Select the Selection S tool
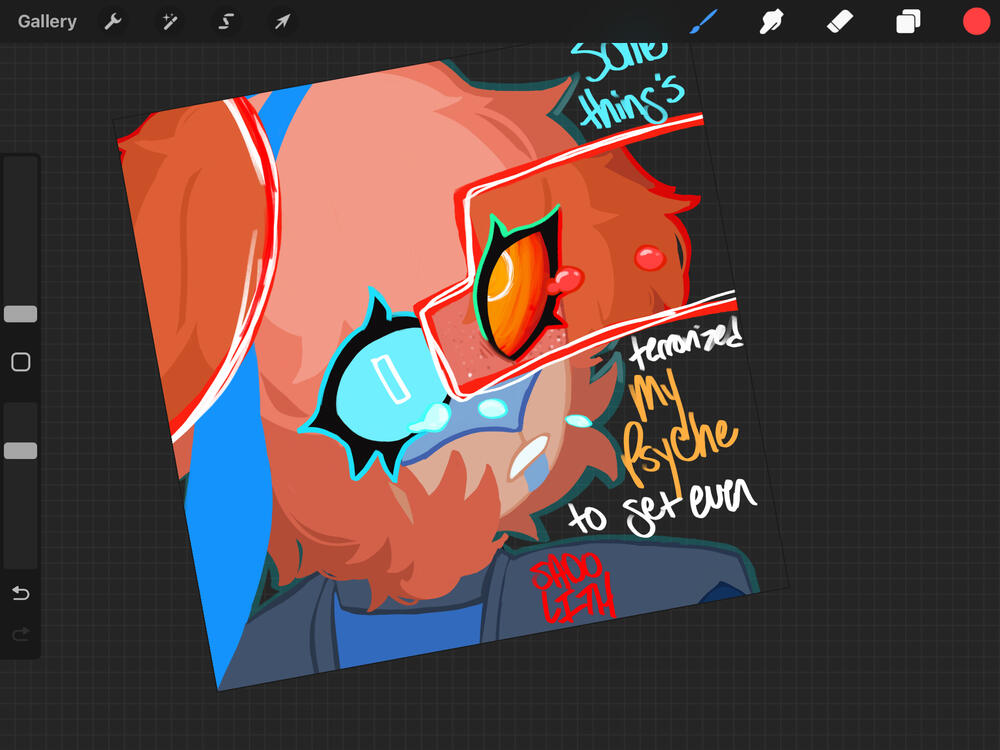This screenshot has height=750, width=1000. pos(226,22)
